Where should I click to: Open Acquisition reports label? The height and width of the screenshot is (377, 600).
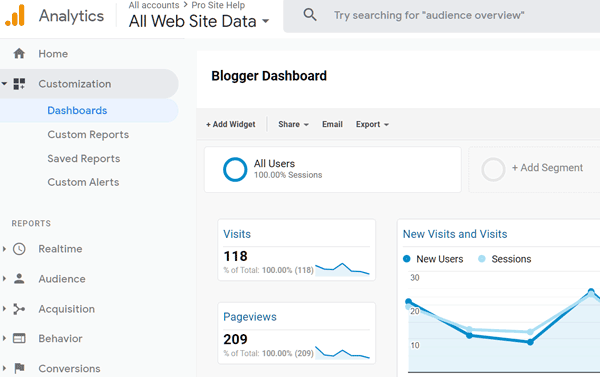pyautogui.click(x=67, y=309)
